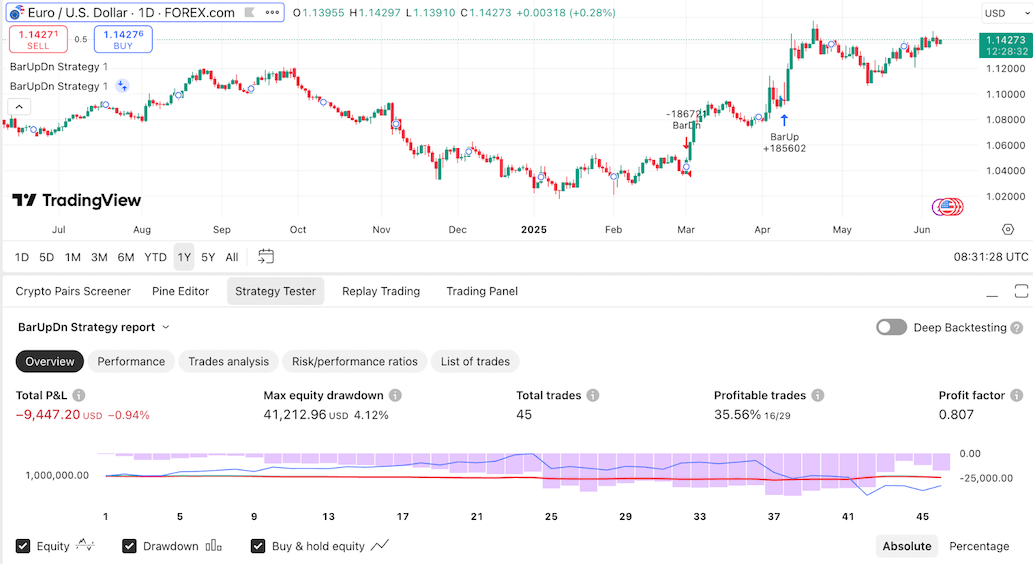Switch to the List of trades tab
This screenshot has width=1033, height=564.
pyautogui.click(x=475, y=361)
